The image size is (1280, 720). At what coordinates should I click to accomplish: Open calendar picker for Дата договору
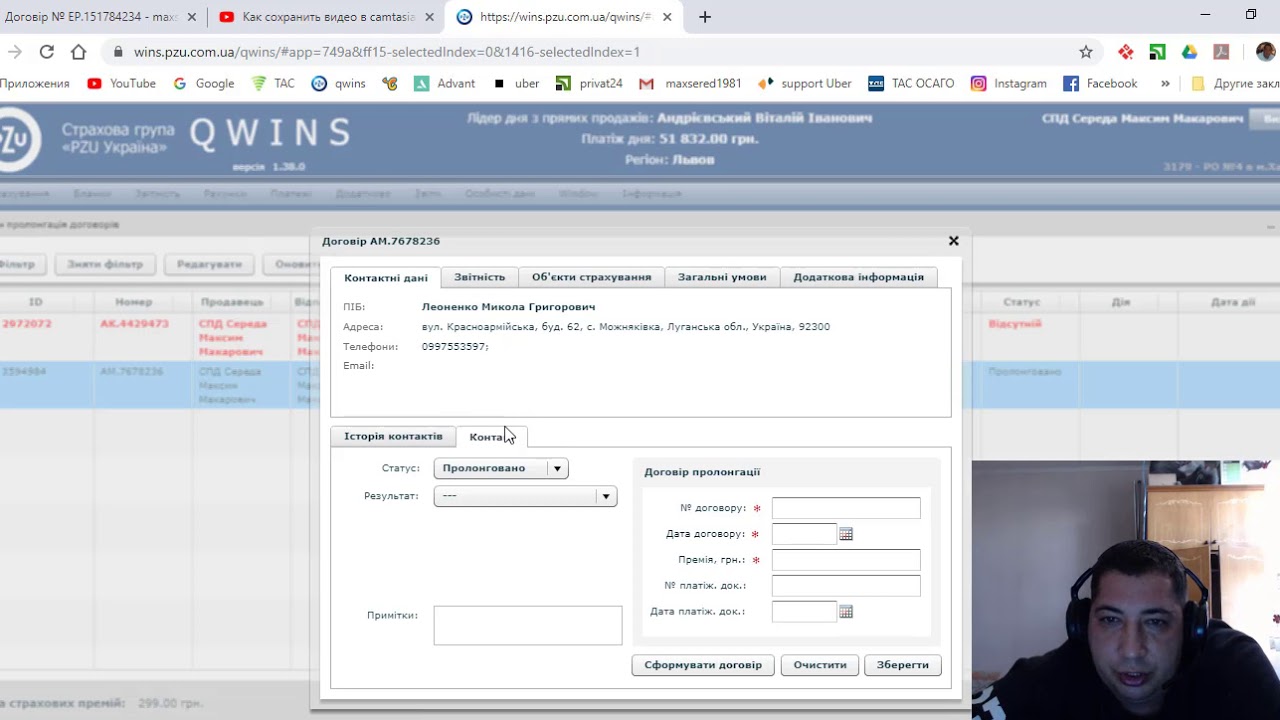pyautogui.click(x=846, y=535)
